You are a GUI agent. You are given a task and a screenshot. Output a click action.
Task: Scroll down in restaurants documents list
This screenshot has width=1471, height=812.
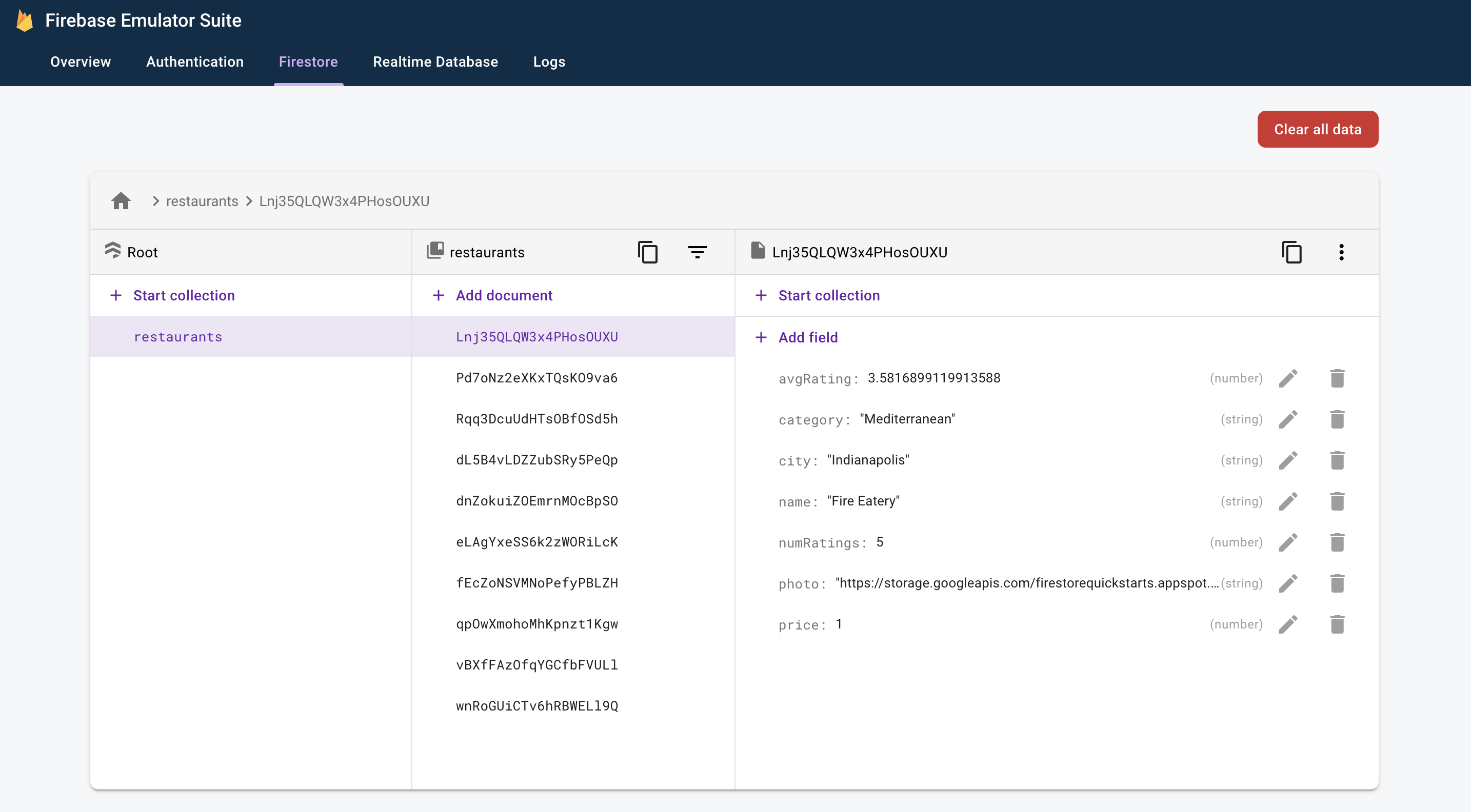pos(573,750)
